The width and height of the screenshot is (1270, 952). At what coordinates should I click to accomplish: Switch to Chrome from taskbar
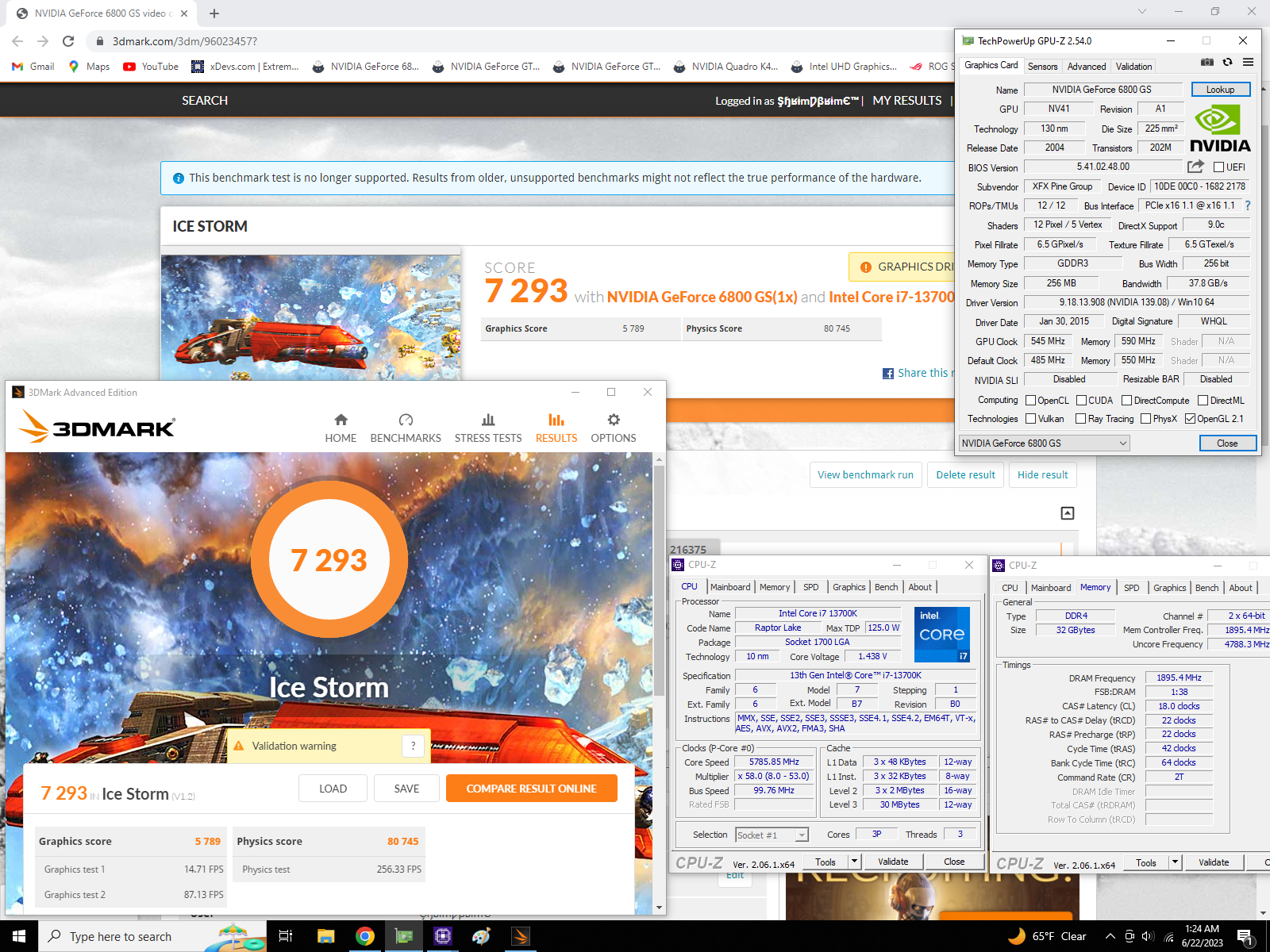click(x=365, y=936)
